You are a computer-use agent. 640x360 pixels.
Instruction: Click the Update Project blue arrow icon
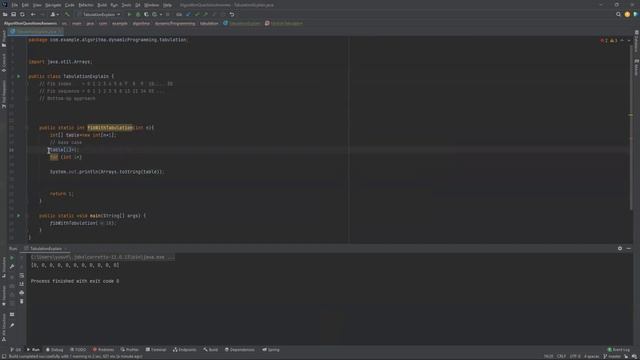188,14
